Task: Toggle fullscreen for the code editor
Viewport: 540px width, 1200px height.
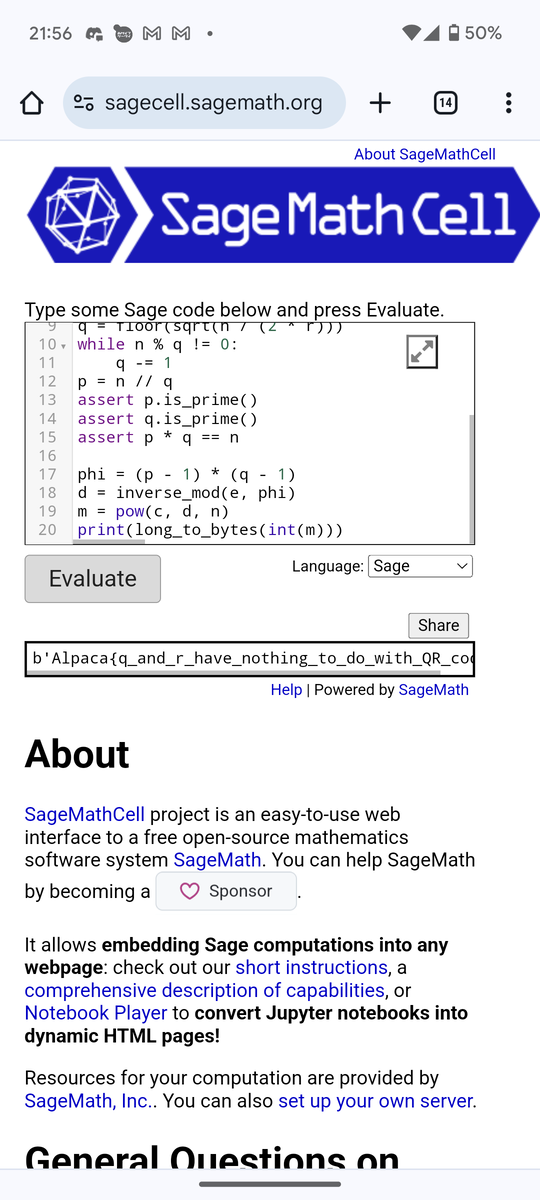Action: [422, 351]
